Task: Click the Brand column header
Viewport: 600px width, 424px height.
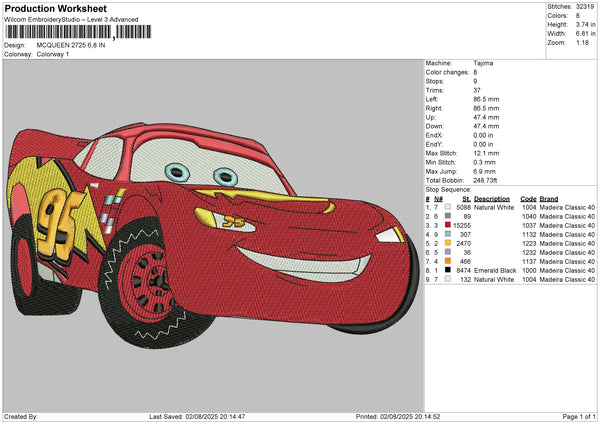Action: tap(549, 198)
